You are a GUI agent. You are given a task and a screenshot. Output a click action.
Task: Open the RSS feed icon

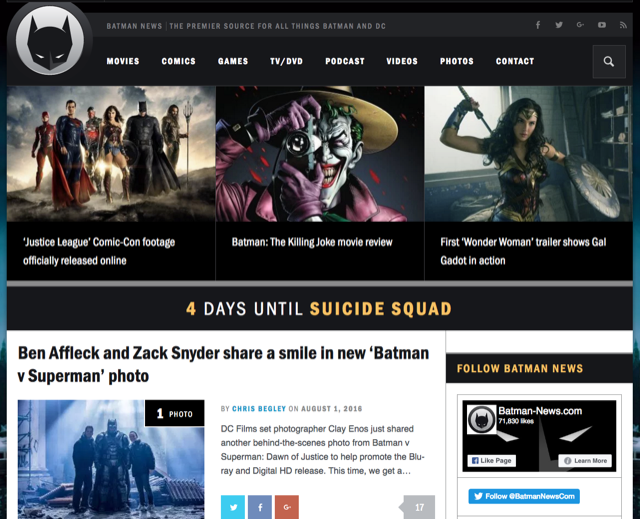point(623,25)
